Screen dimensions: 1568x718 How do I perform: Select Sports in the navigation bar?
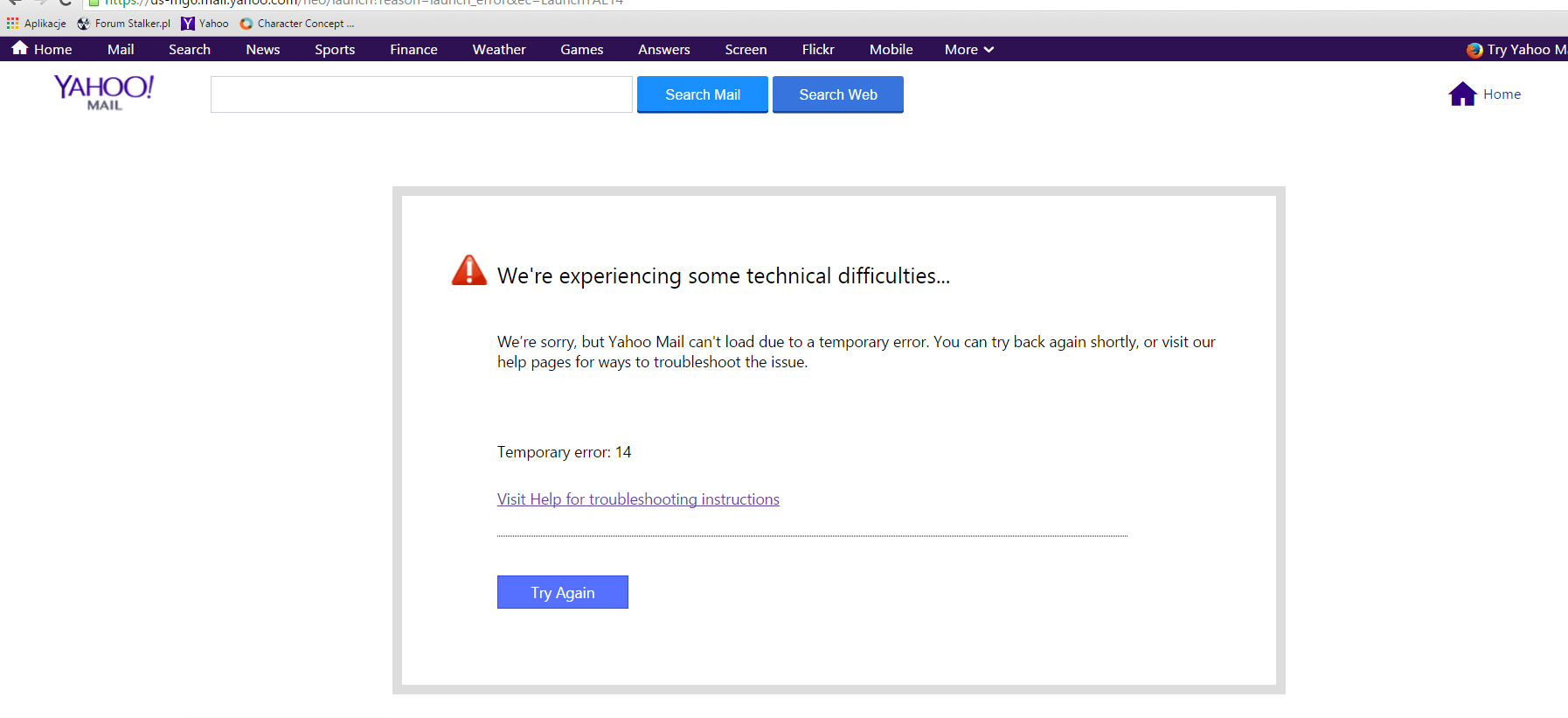click(335, 49)
